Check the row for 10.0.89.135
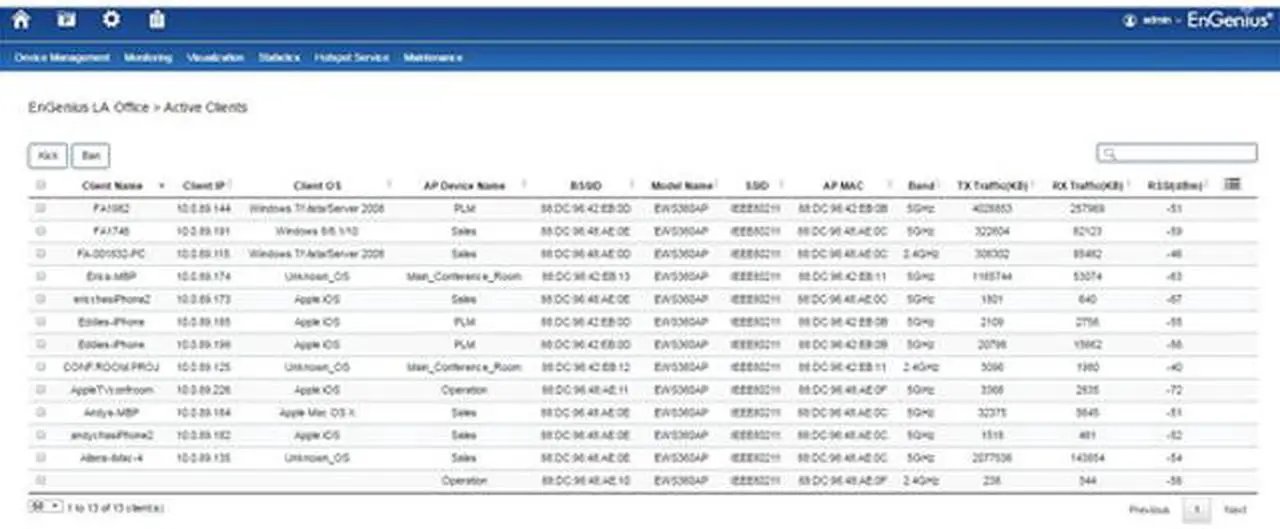 pyautogui.click(x=41, y=457)
